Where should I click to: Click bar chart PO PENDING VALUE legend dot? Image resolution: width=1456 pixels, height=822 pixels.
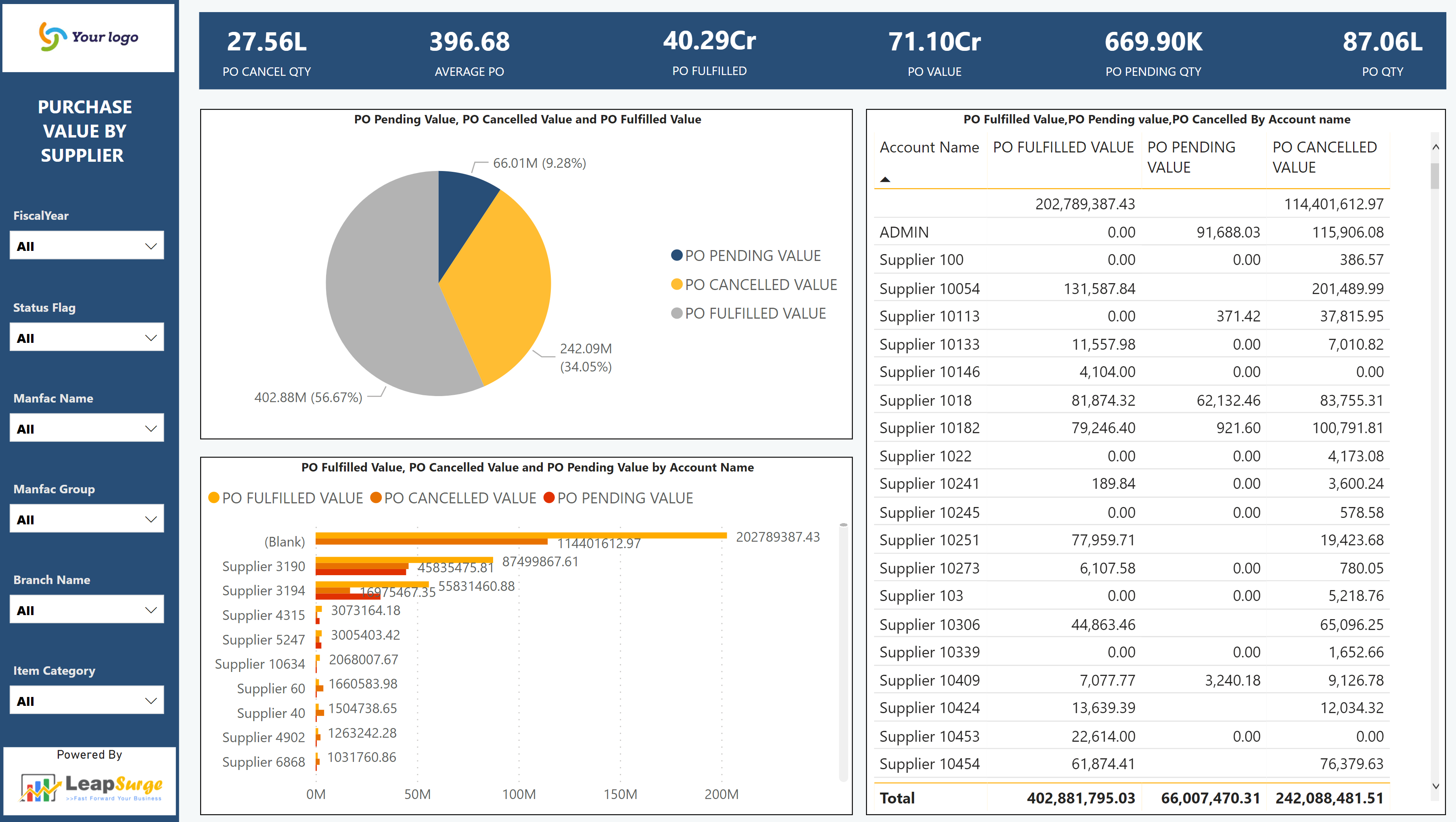548,498
